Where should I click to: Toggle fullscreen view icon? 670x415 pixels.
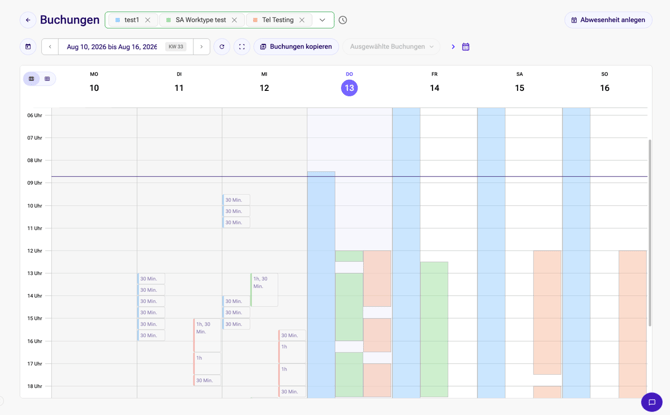242,47
